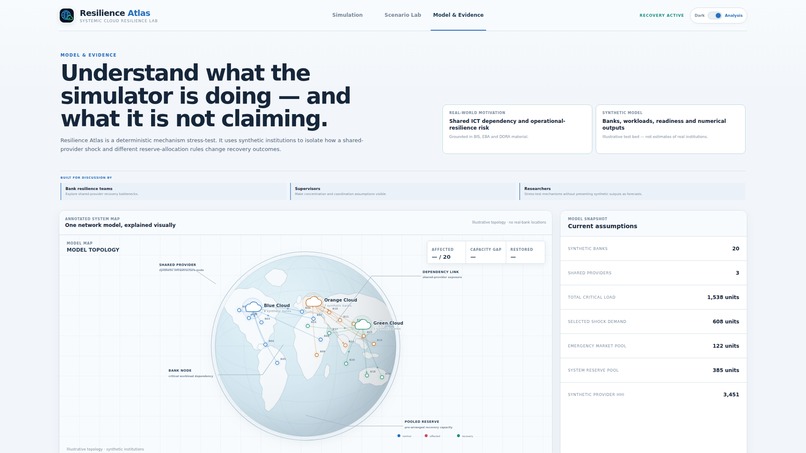
Task: Click the Current assumptions heading
Action: point(602,226)
